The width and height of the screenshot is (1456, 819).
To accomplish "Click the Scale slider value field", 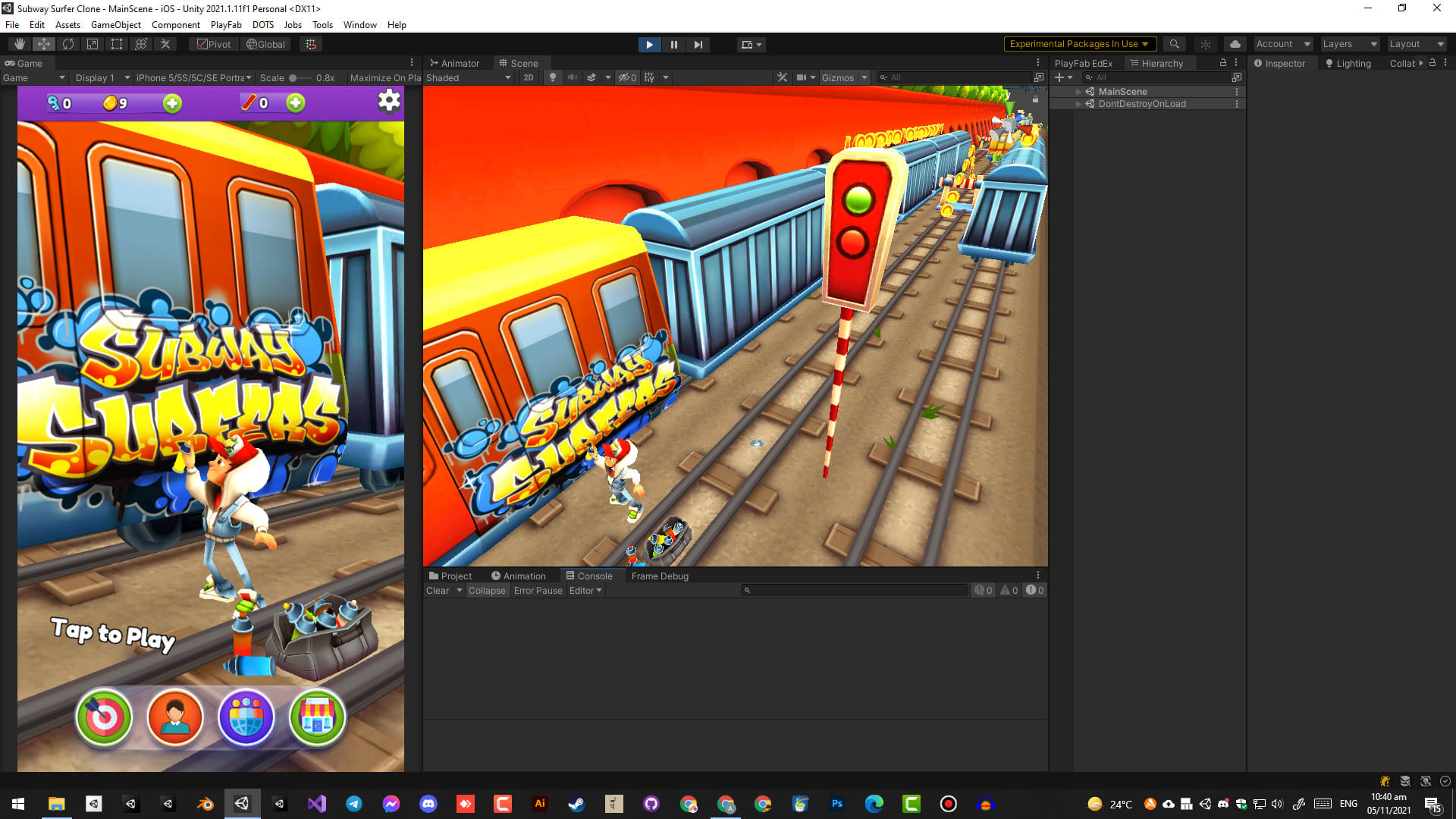I will point(327,77).
